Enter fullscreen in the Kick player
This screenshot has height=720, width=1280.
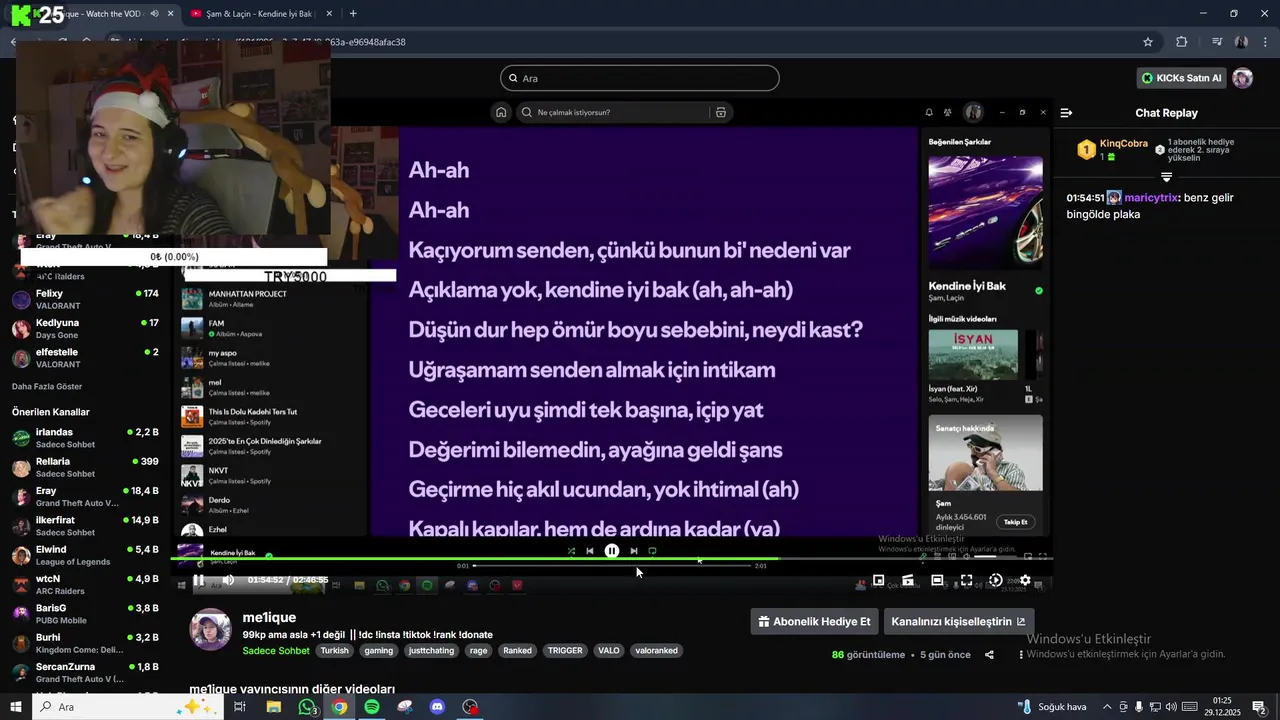click(x=966, y=580)
